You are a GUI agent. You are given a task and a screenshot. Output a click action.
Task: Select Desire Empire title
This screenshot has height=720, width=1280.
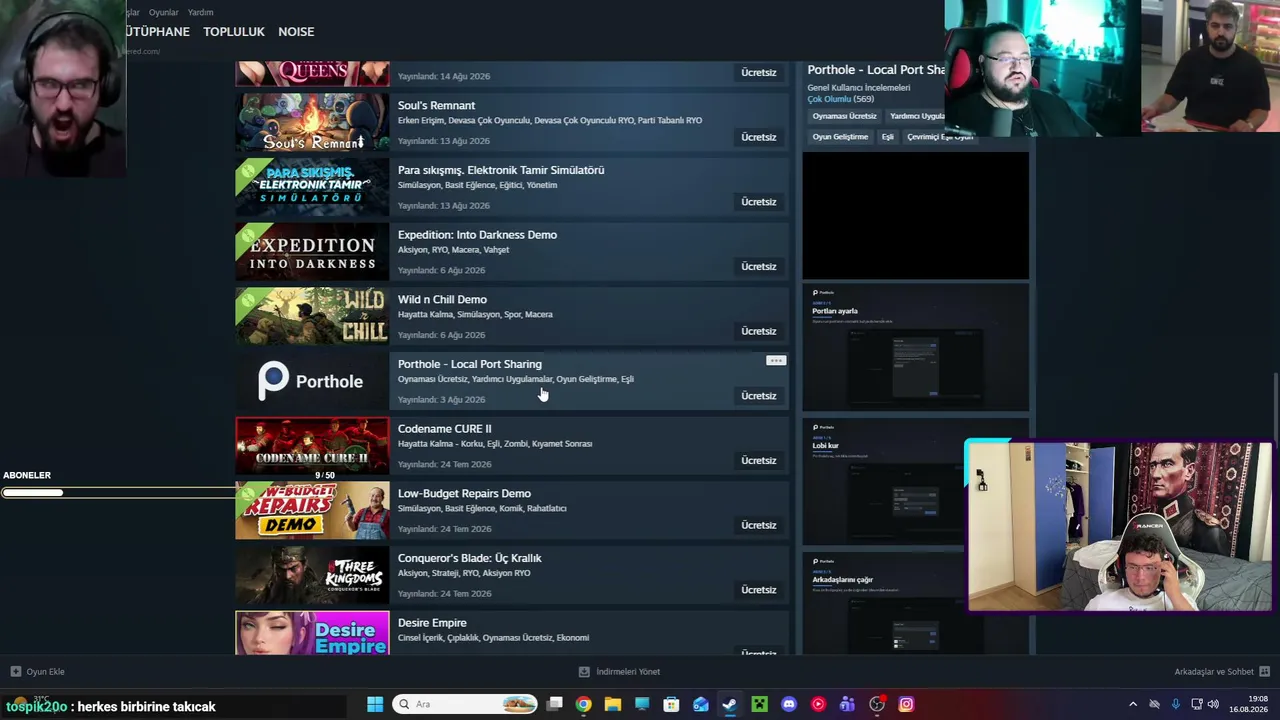[432, 623]
